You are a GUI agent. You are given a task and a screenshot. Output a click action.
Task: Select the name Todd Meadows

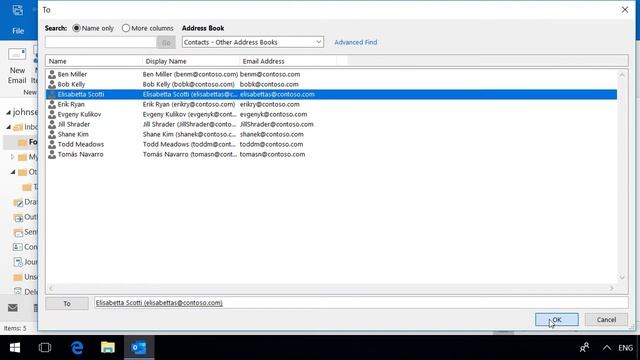click(x=81, y=144)
